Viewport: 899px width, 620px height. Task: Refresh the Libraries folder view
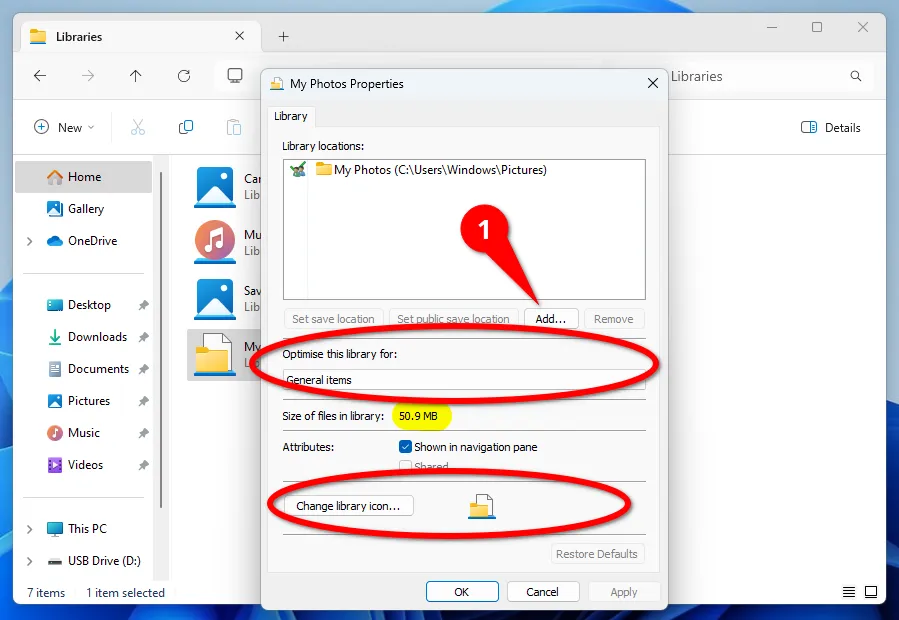coord(184,76)
